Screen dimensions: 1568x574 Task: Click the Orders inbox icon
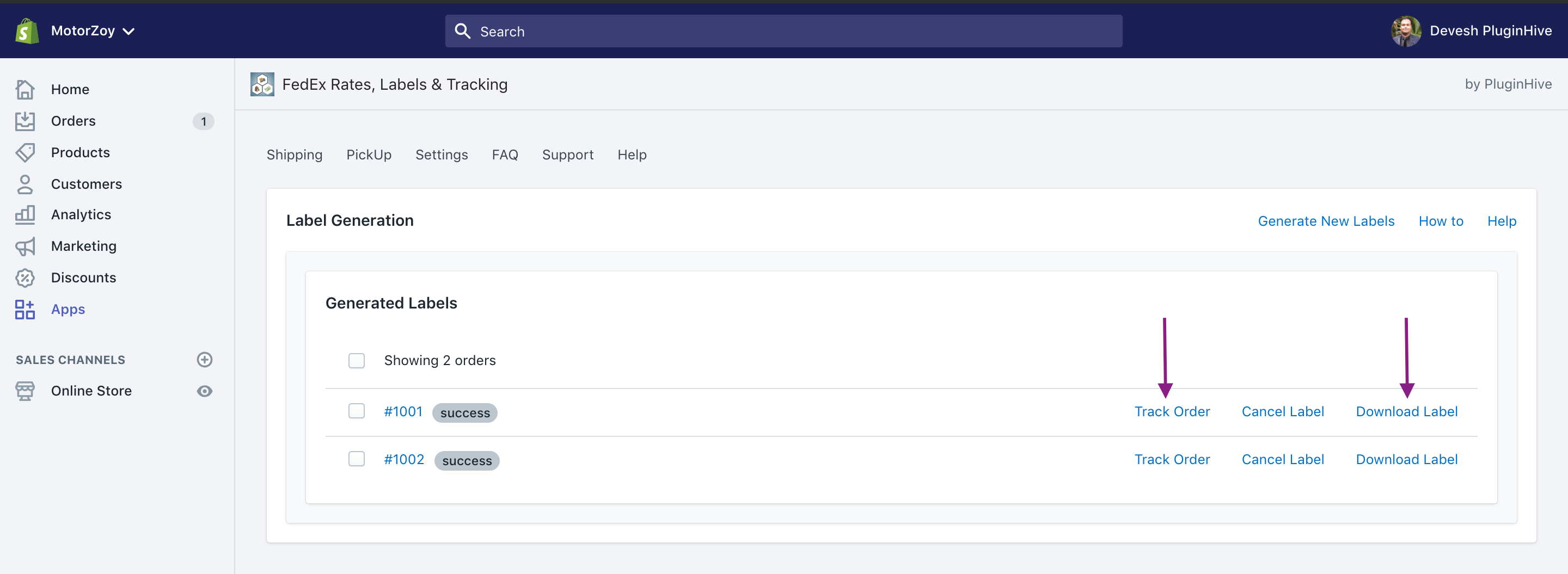[25, 121]
